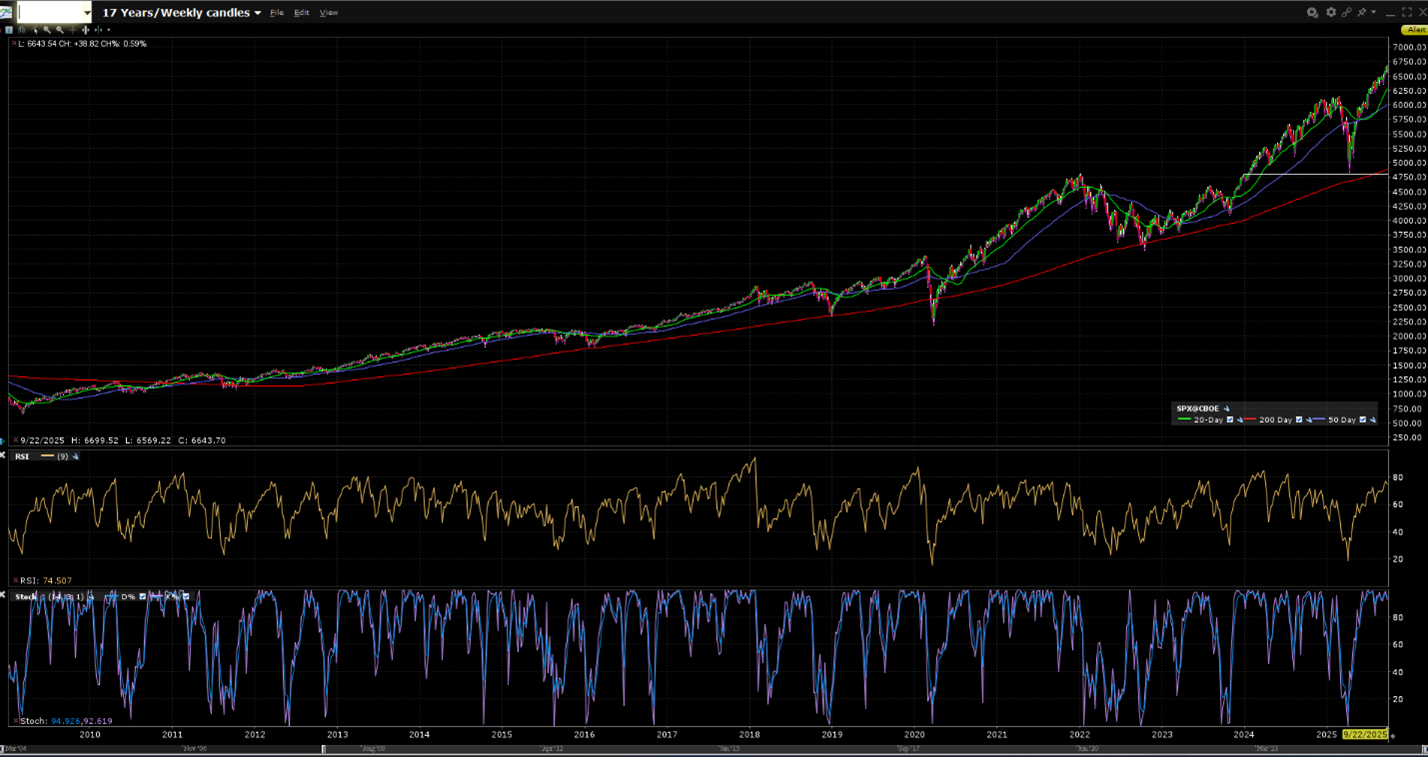Click the SPX@CBOE legend label

[1199, 408]
